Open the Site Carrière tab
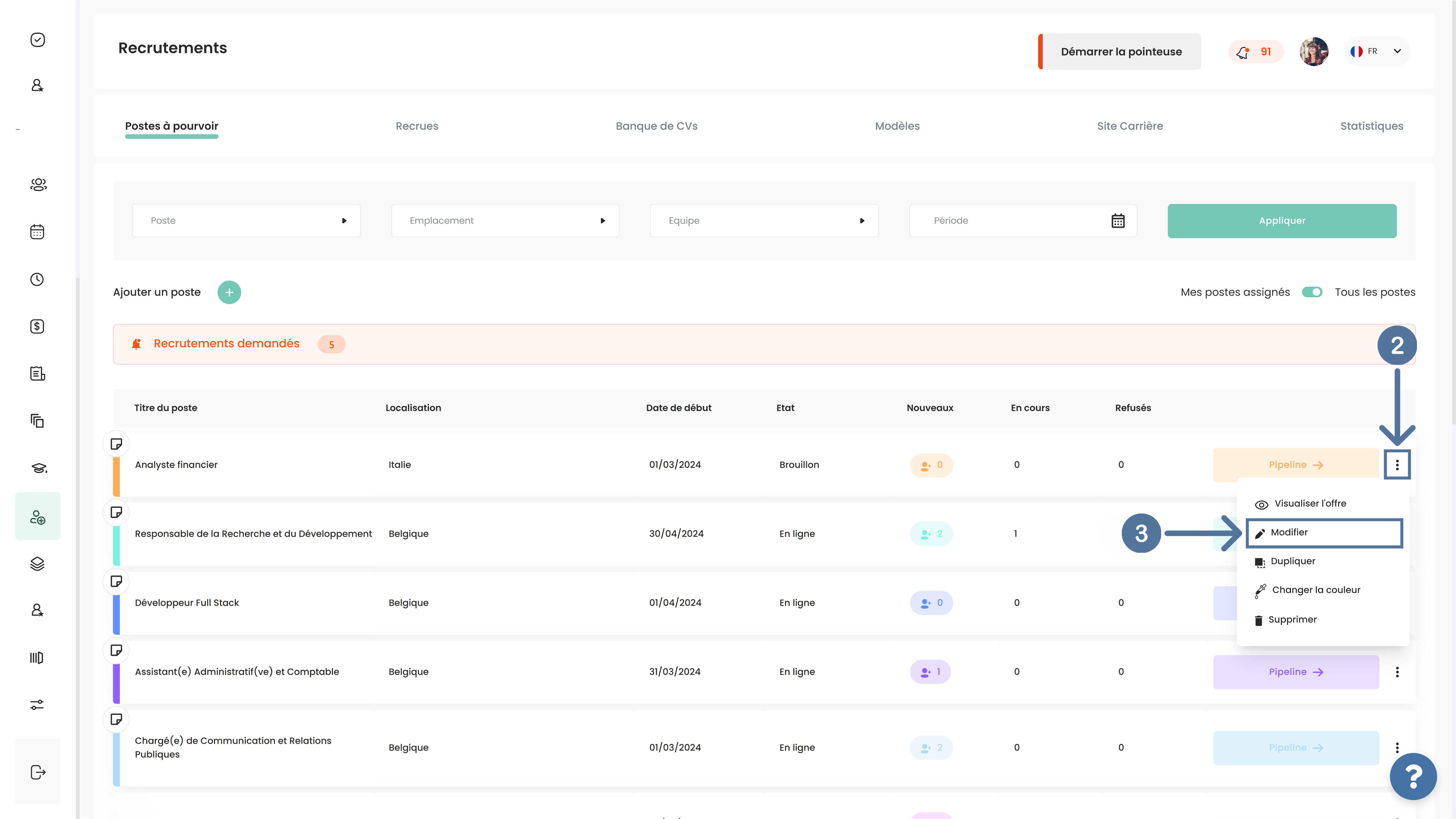 [1130, 126]
